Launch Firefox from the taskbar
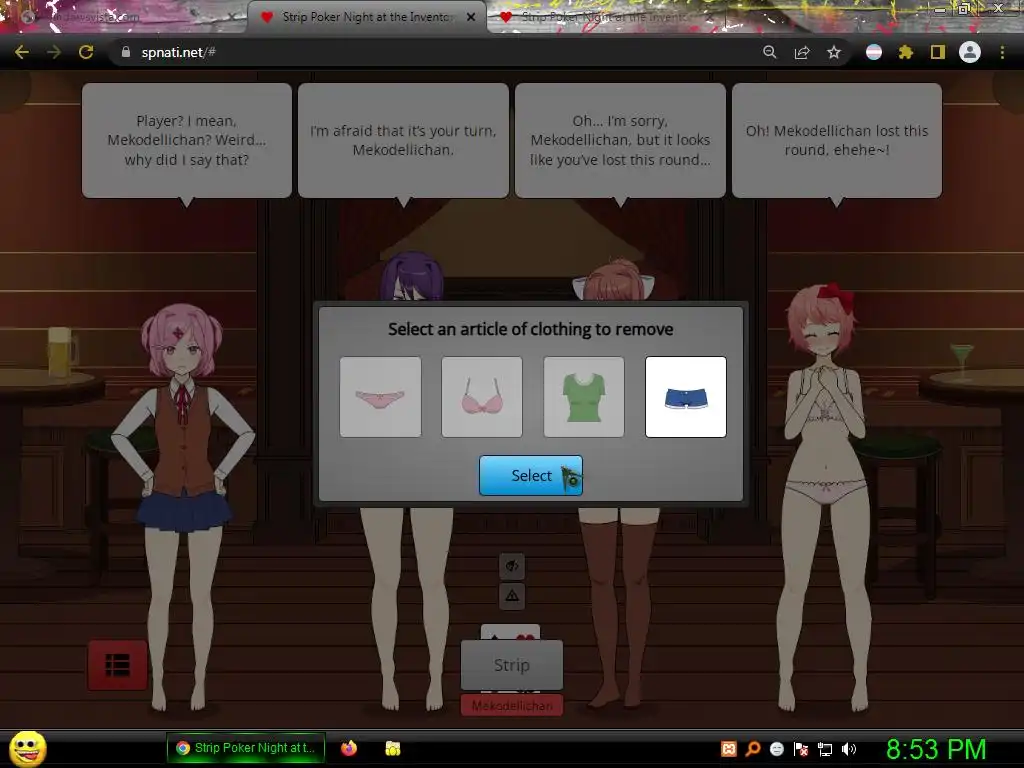The width and height of the screenshot is (1024, 768). (349, 748)
